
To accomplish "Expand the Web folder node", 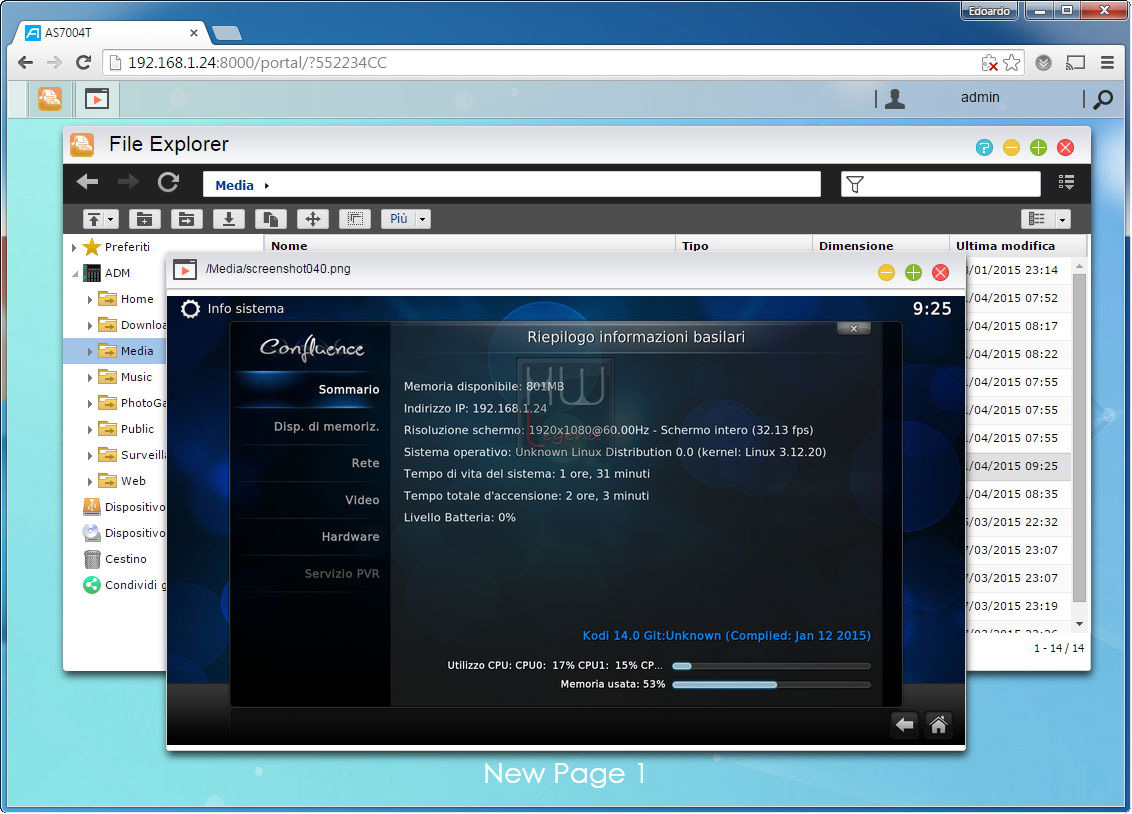I will [x=90, y=481].
